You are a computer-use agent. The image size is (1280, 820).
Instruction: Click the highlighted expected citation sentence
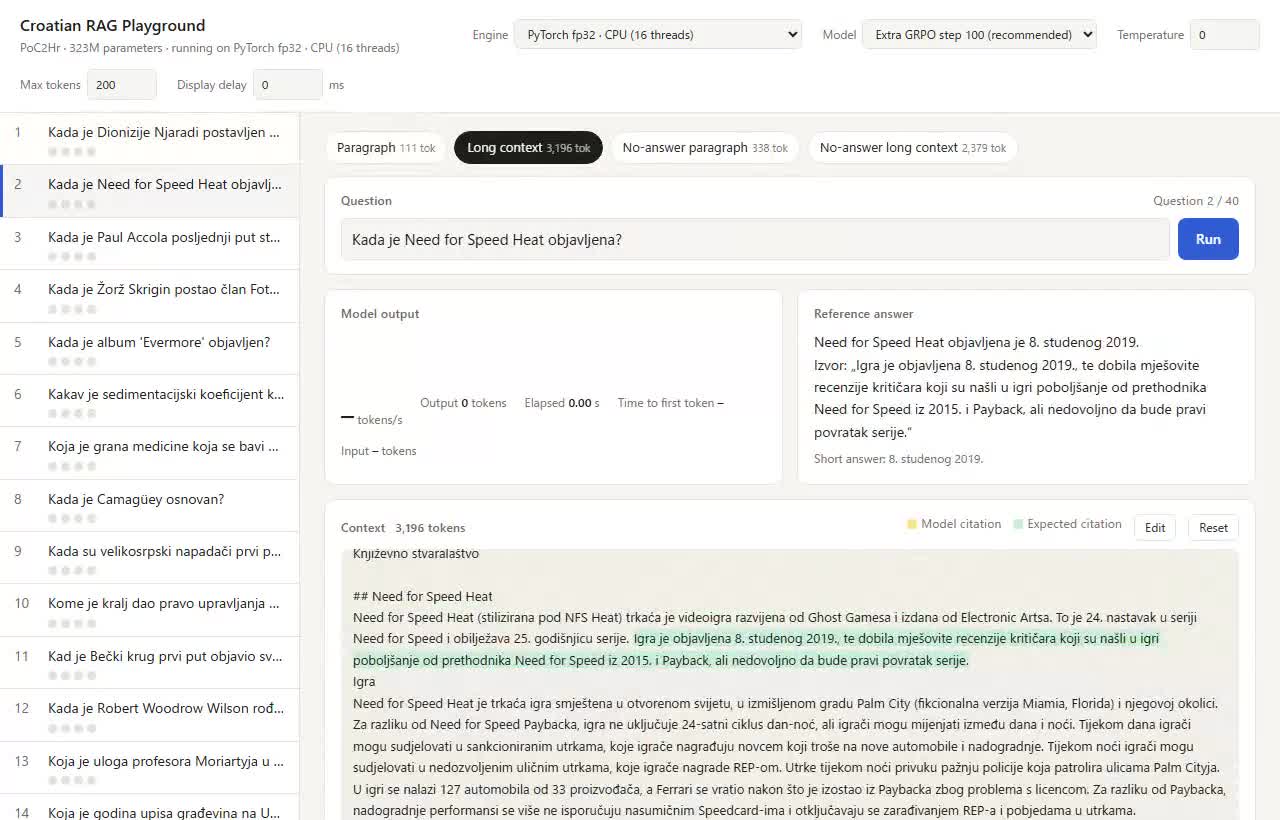(x=757, y=649)
